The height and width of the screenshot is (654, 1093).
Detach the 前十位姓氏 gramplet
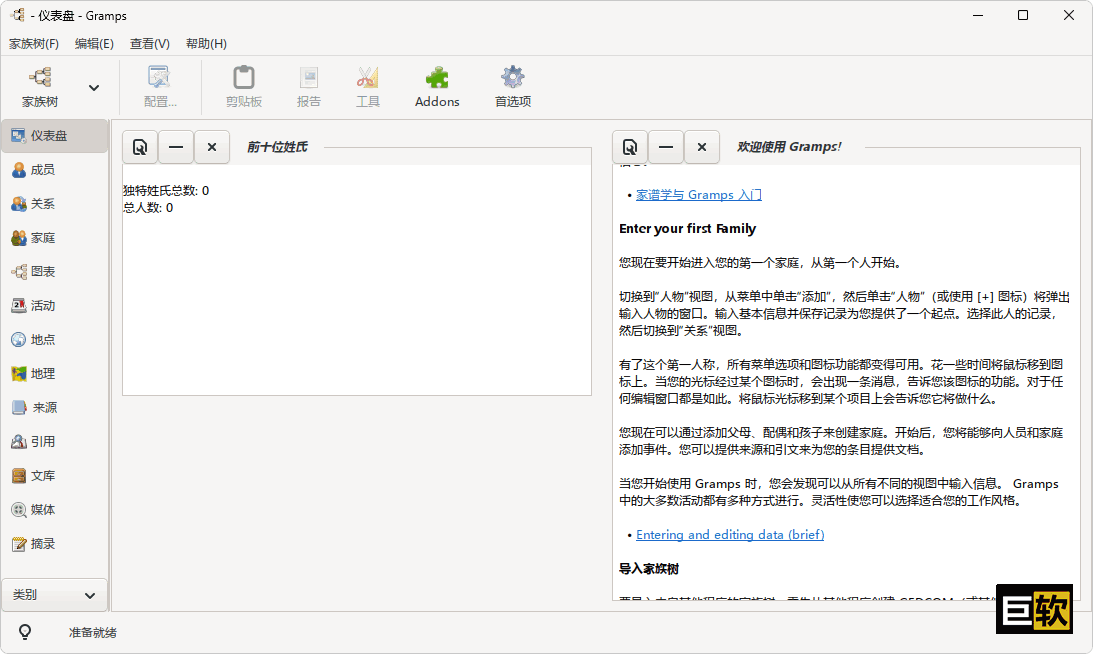140,147
